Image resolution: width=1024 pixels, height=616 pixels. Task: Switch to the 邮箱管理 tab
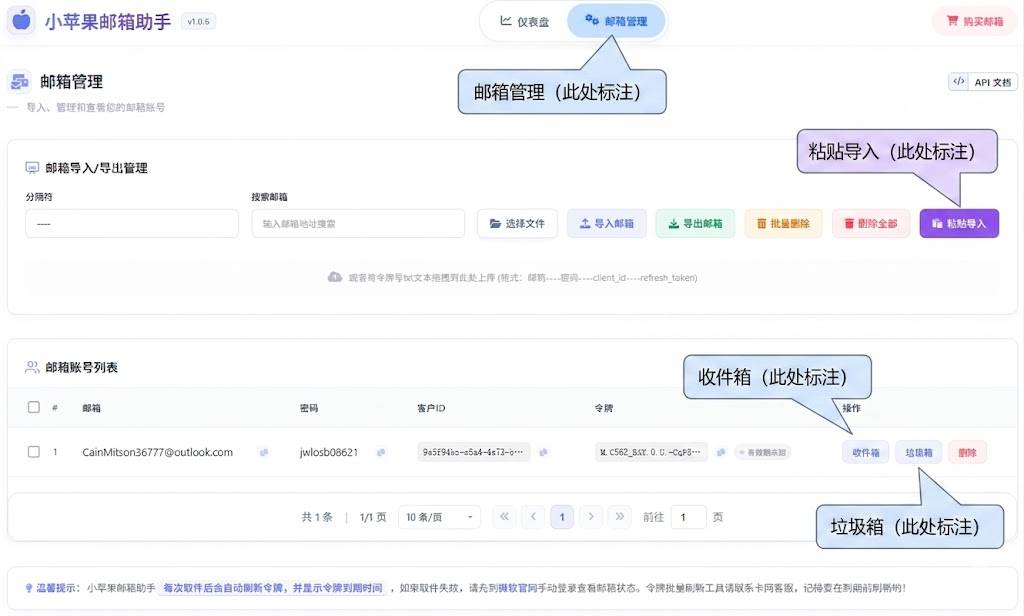pyautogui.click(x=616, y=21)
